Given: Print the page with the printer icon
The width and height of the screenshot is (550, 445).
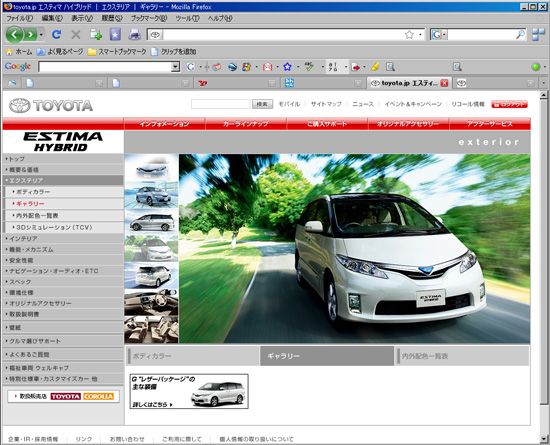Looking at the screenshot, I should 134,34.
